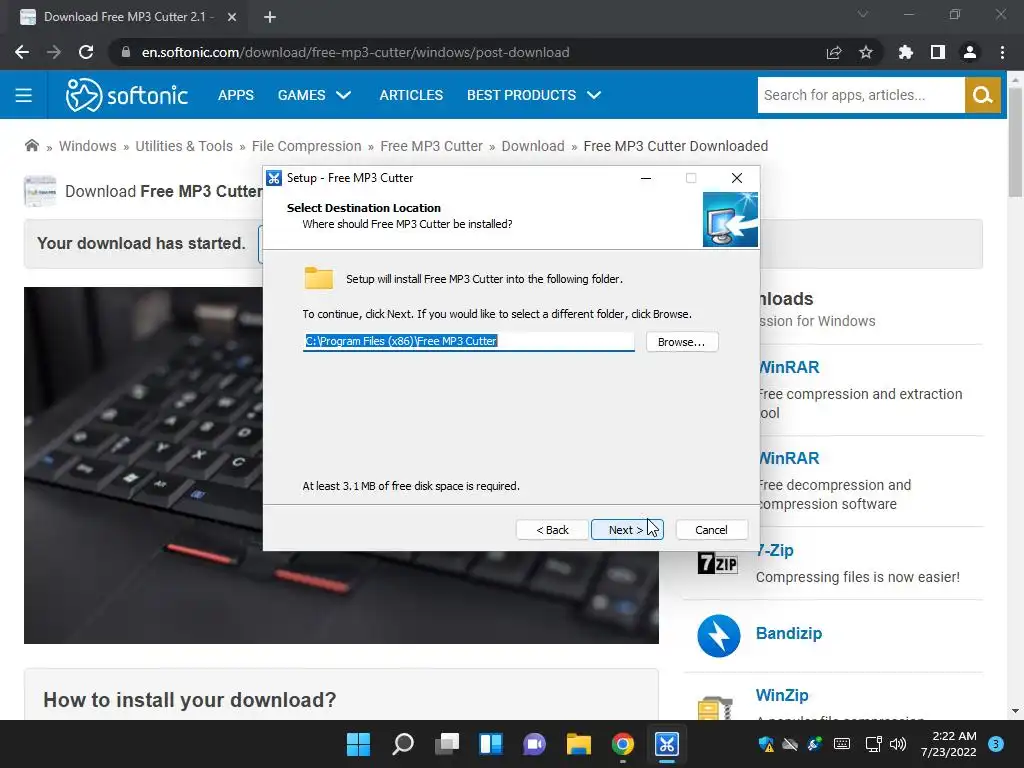Viewport: 1024px width, 768px height.
Task: Open taskbar Search
Action: [402, 744]
